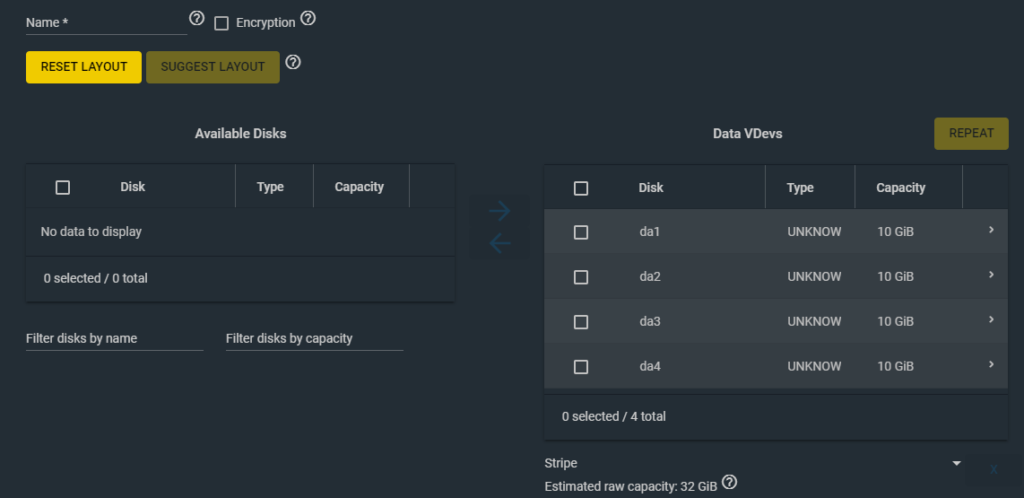Click the RESET LAYOUT button

point(84,67)
